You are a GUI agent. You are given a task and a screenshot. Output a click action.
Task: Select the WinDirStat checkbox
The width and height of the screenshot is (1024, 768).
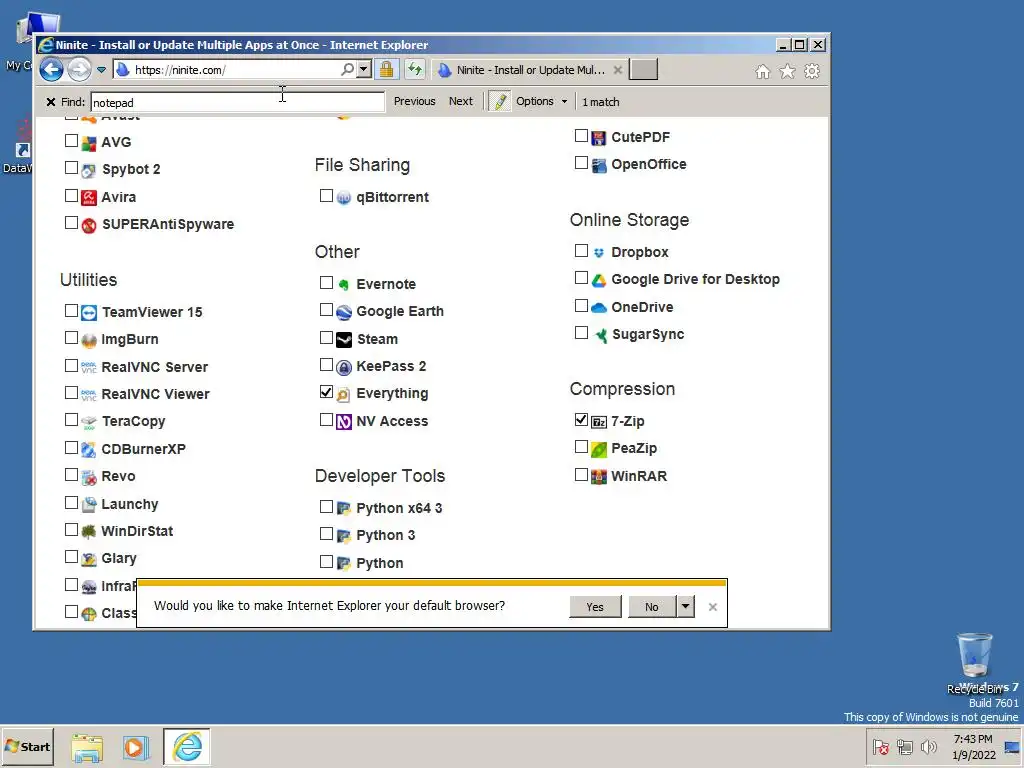72,530
